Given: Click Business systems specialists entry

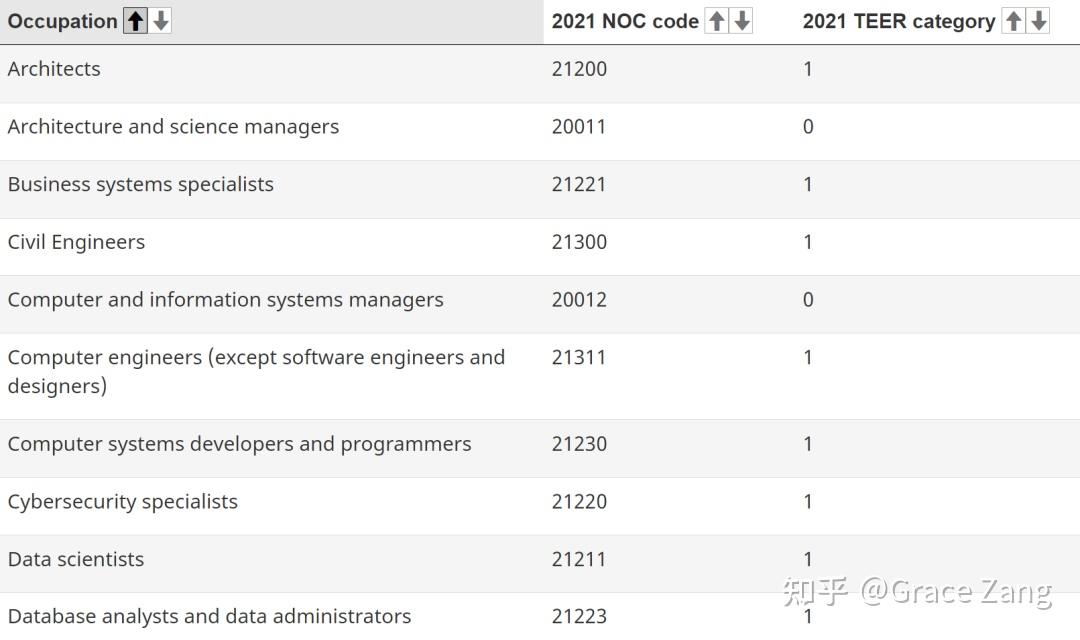Looking at the screenshot, I should 140,185.
